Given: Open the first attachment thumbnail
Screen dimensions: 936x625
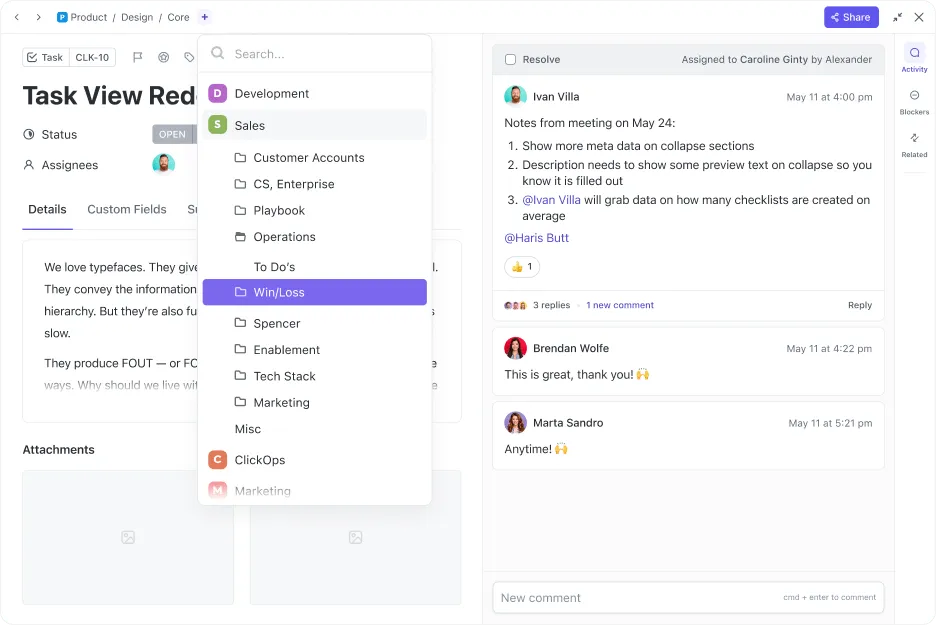Looking at the screenshot, I should click(128, 537).
